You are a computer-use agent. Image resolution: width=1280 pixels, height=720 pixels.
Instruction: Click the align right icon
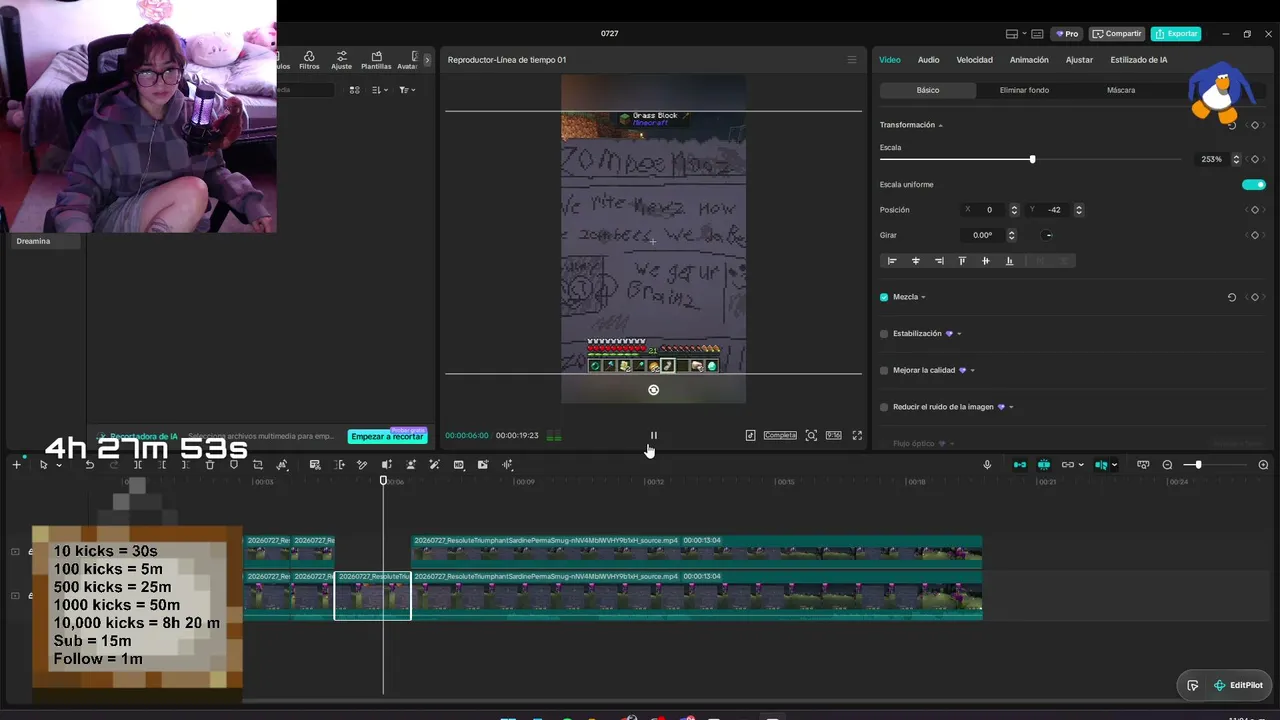tap(939, 261)
